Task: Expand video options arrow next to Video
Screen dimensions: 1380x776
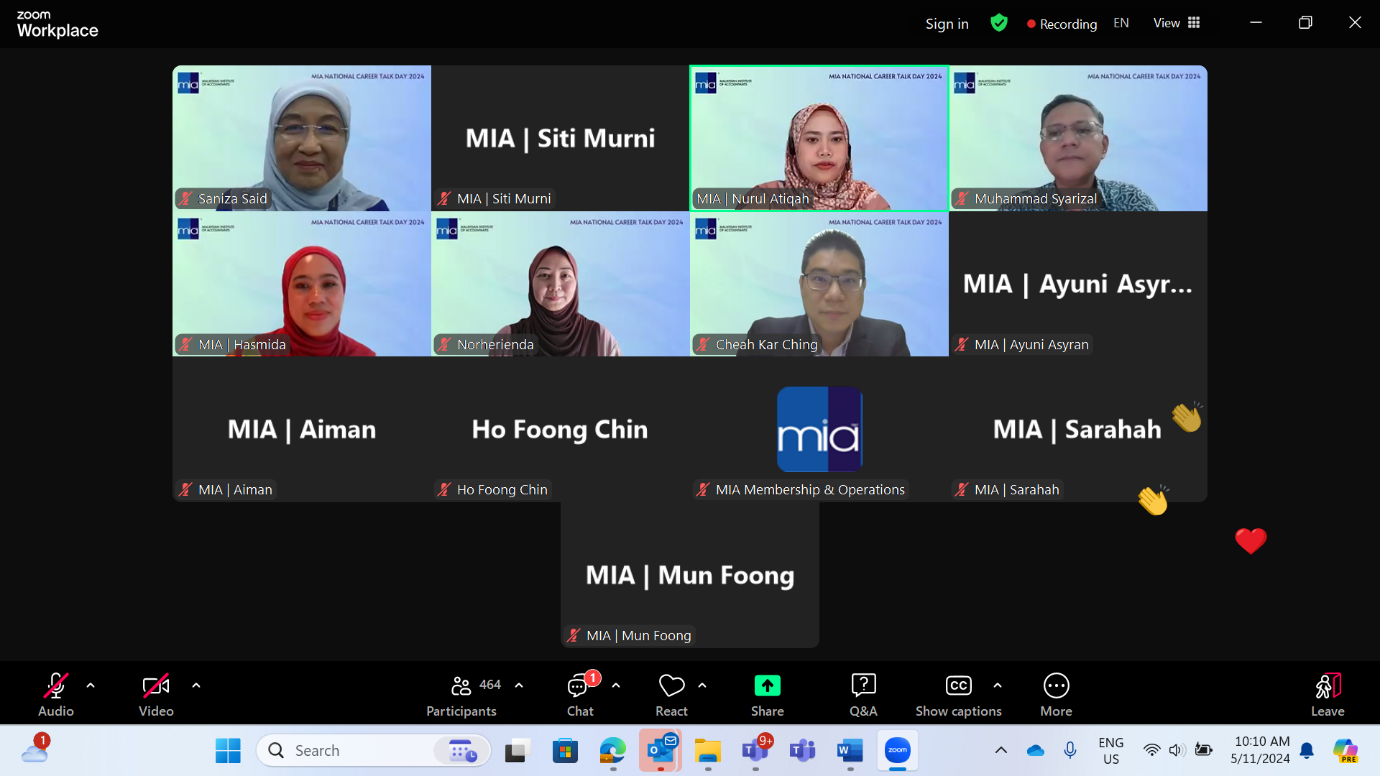Action: [x=196, y=686]
